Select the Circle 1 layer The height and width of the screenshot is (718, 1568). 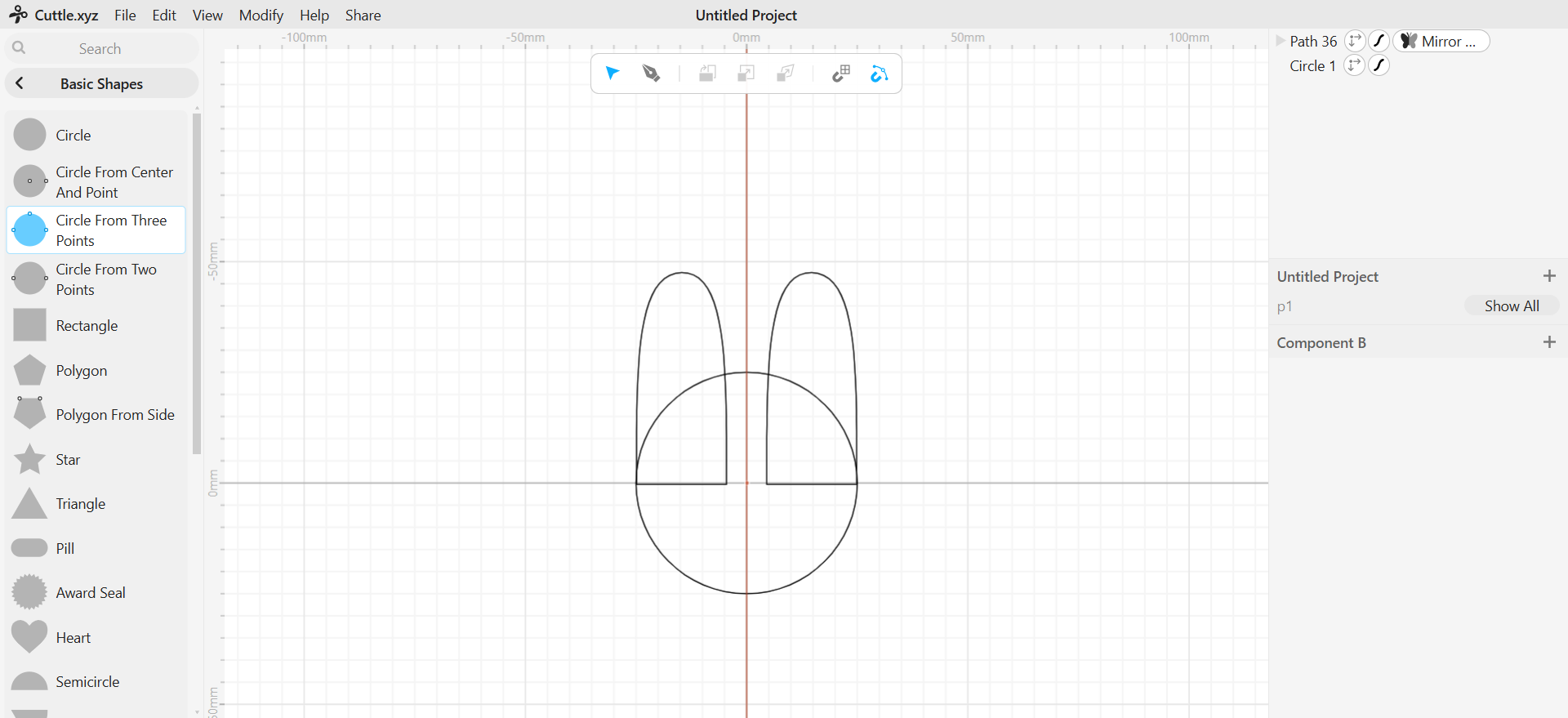tap(1312, 65)
